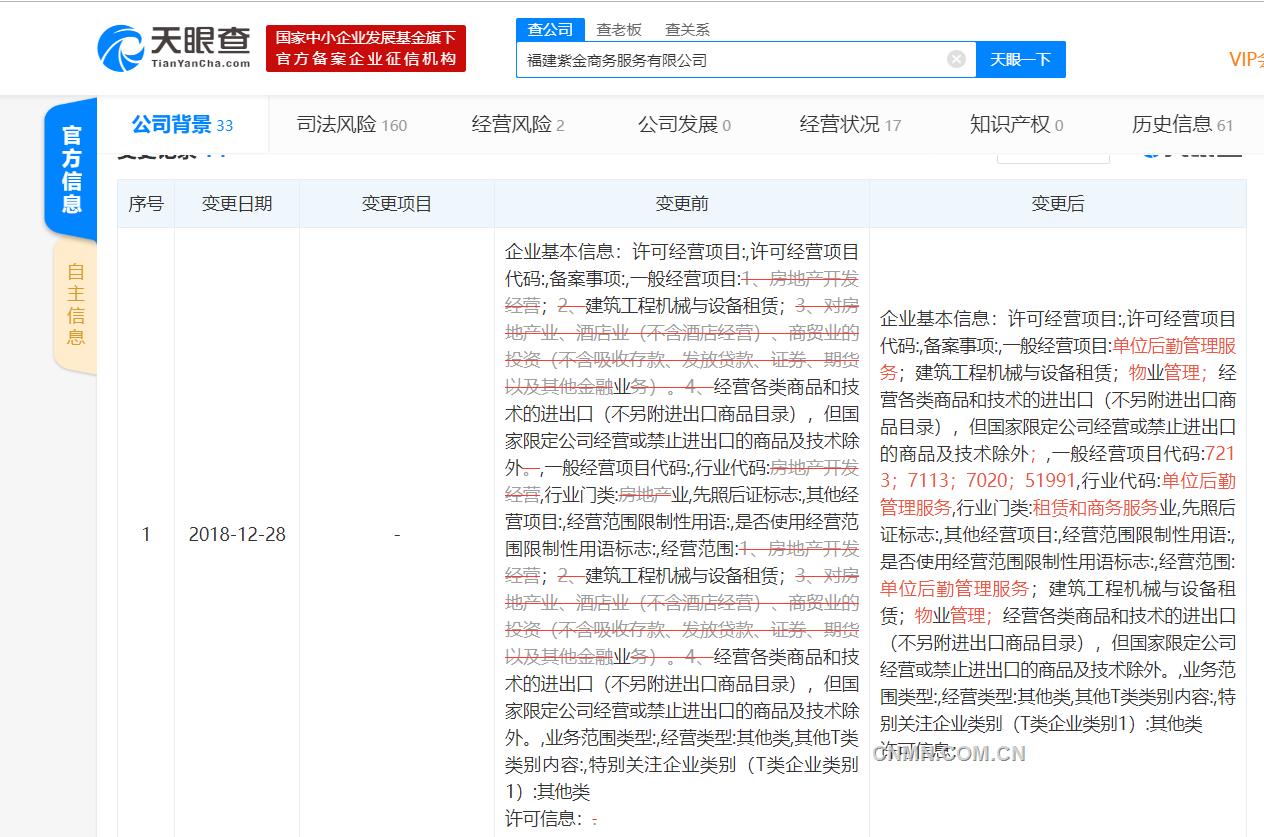Click the 变更日期 column header
The width and height of the screenshot is (1264, 837).
(237, 204)
